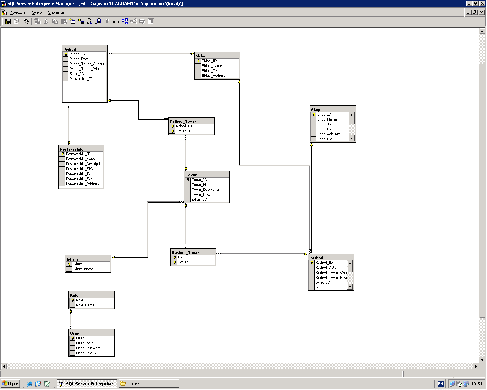Open the second, shortest menu in the menu bar
The width and height of the screenshot is (487, 390).
(37, 13)
